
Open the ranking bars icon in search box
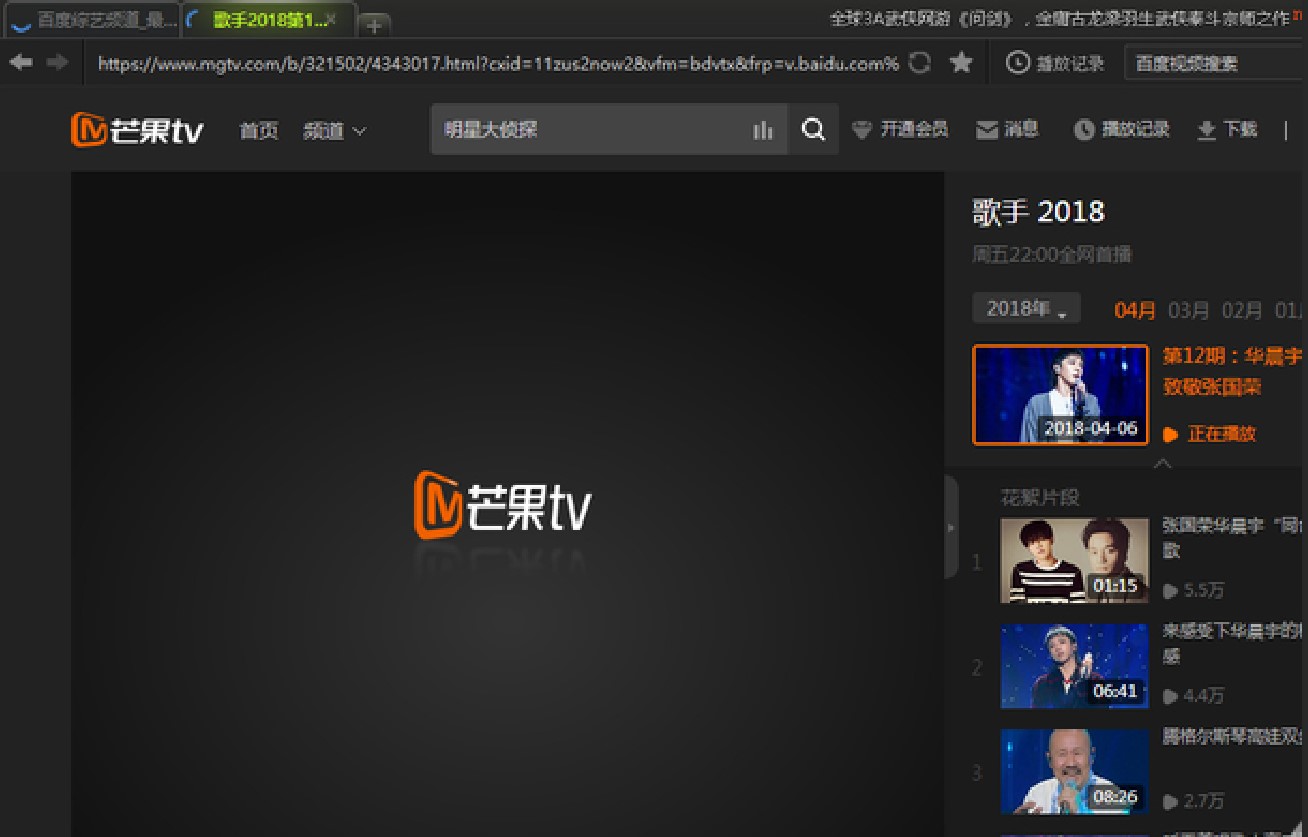tap(763, 130)
